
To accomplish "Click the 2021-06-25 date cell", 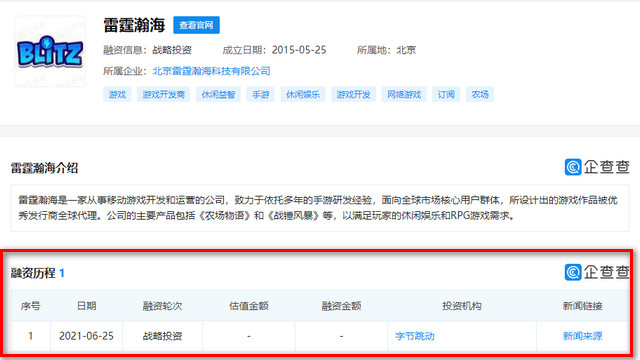I will pos(87,336).
